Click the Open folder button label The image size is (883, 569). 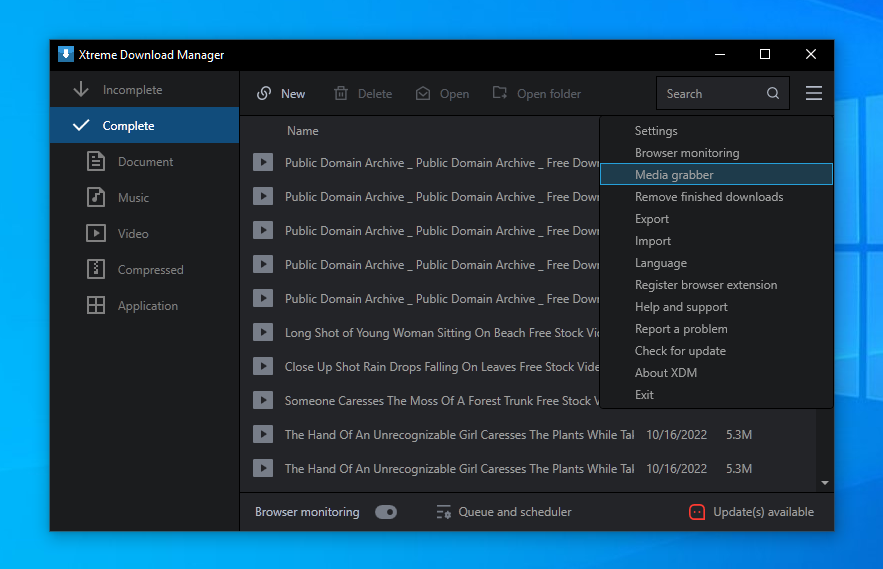click(548, 94)
